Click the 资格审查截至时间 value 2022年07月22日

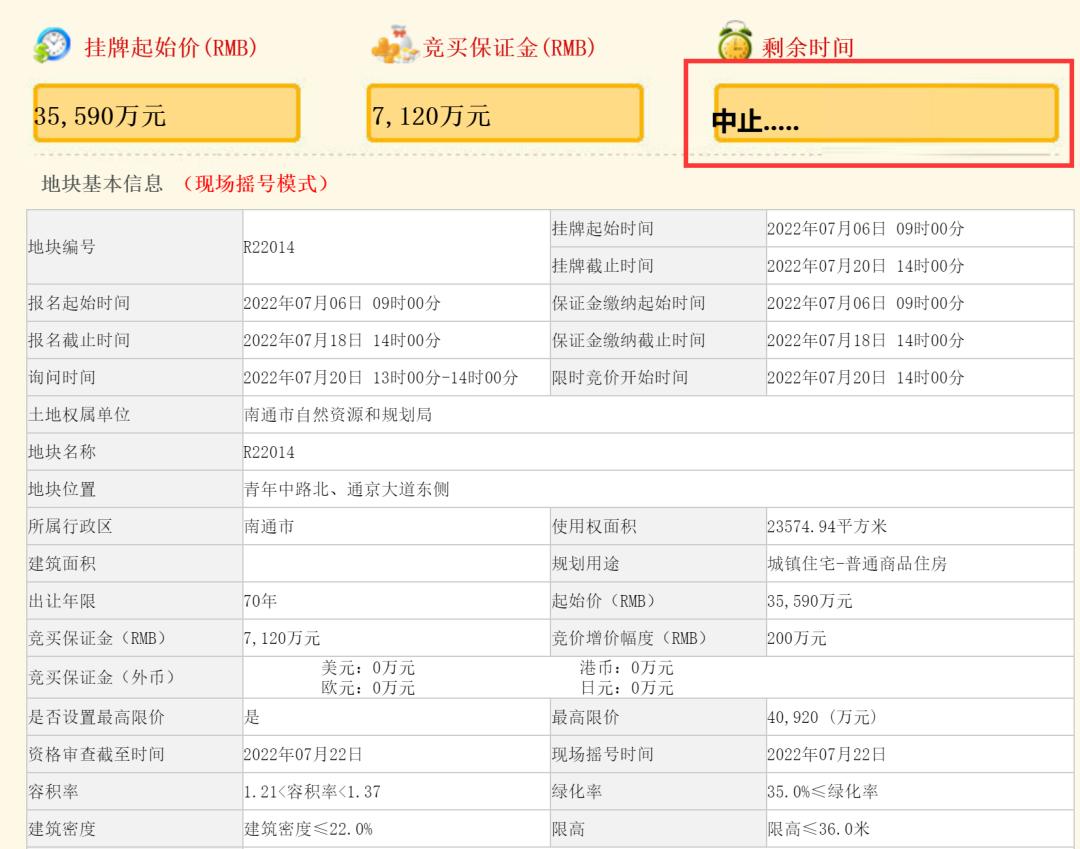303,755
